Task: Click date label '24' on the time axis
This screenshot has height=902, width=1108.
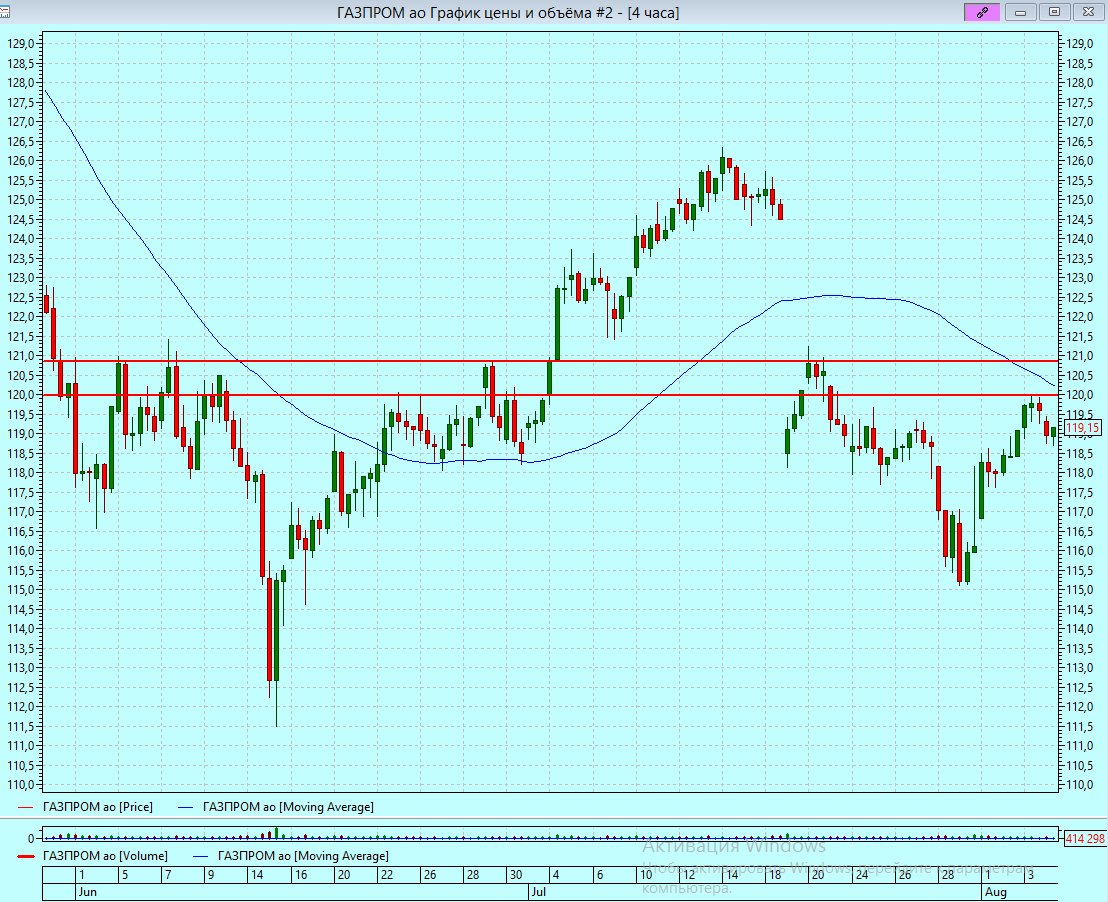Action: 861,875
